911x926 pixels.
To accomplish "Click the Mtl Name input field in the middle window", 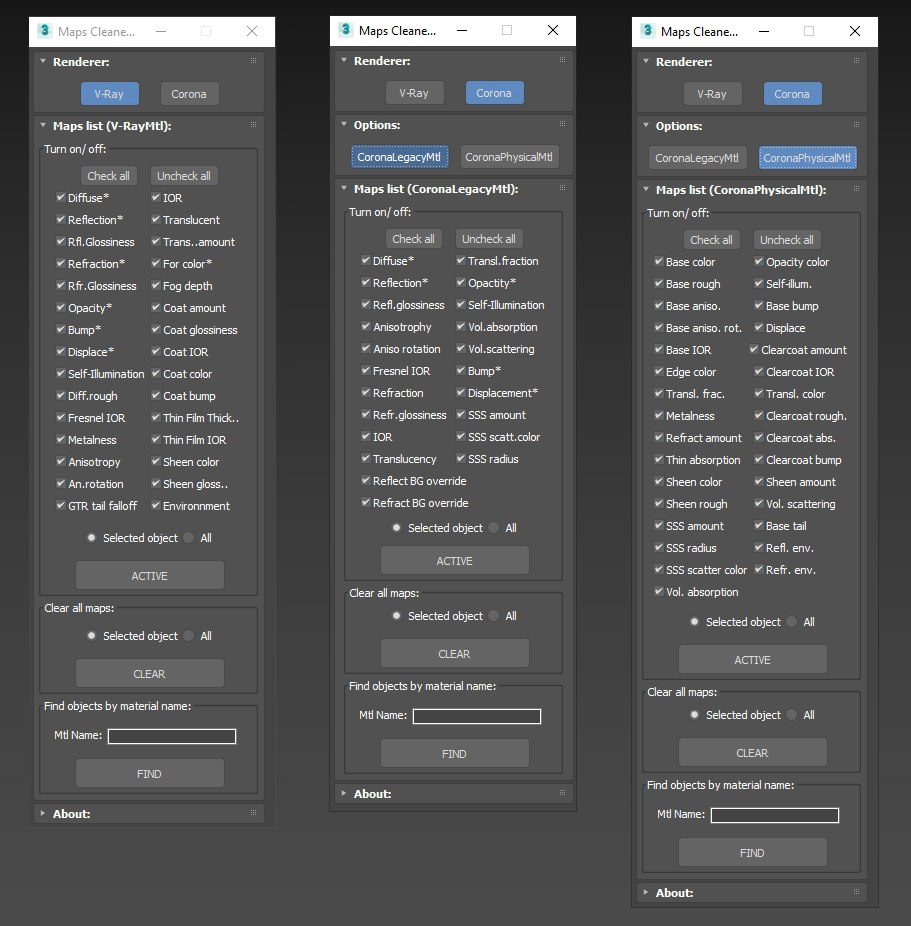I will pos(477,716).
